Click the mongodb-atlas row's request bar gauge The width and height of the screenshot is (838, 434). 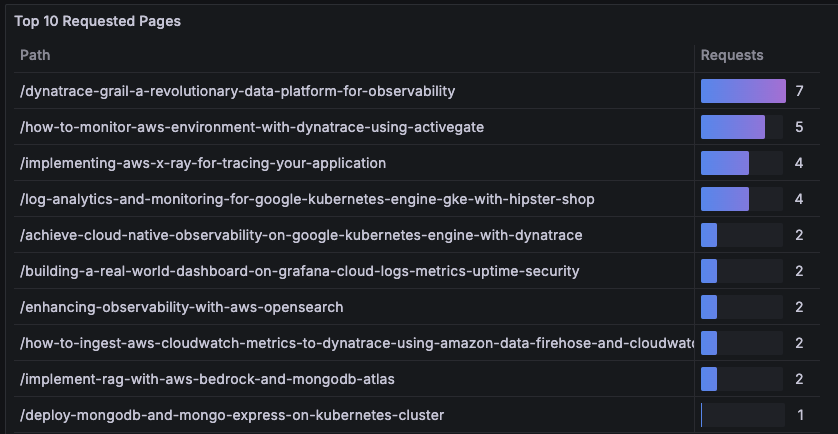pyautogui.click(x=742, y=379)
